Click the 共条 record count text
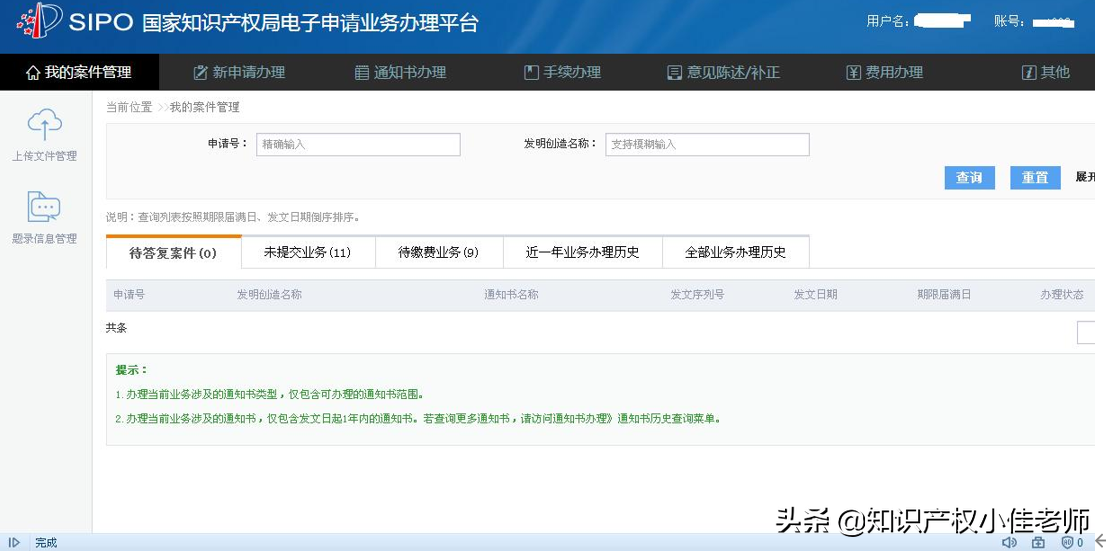Image resolution: width=1106 pixels, height=551 pixels. click(116, 328)
